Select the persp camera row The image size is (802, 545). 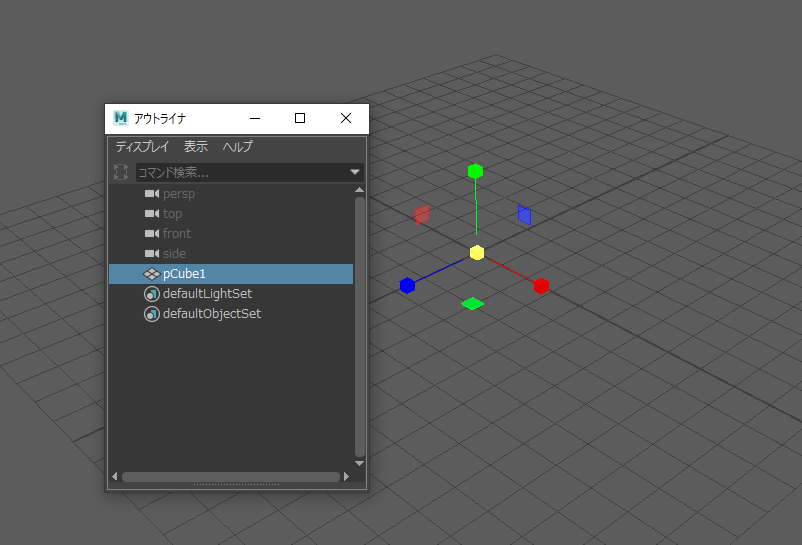pos(231,194)
